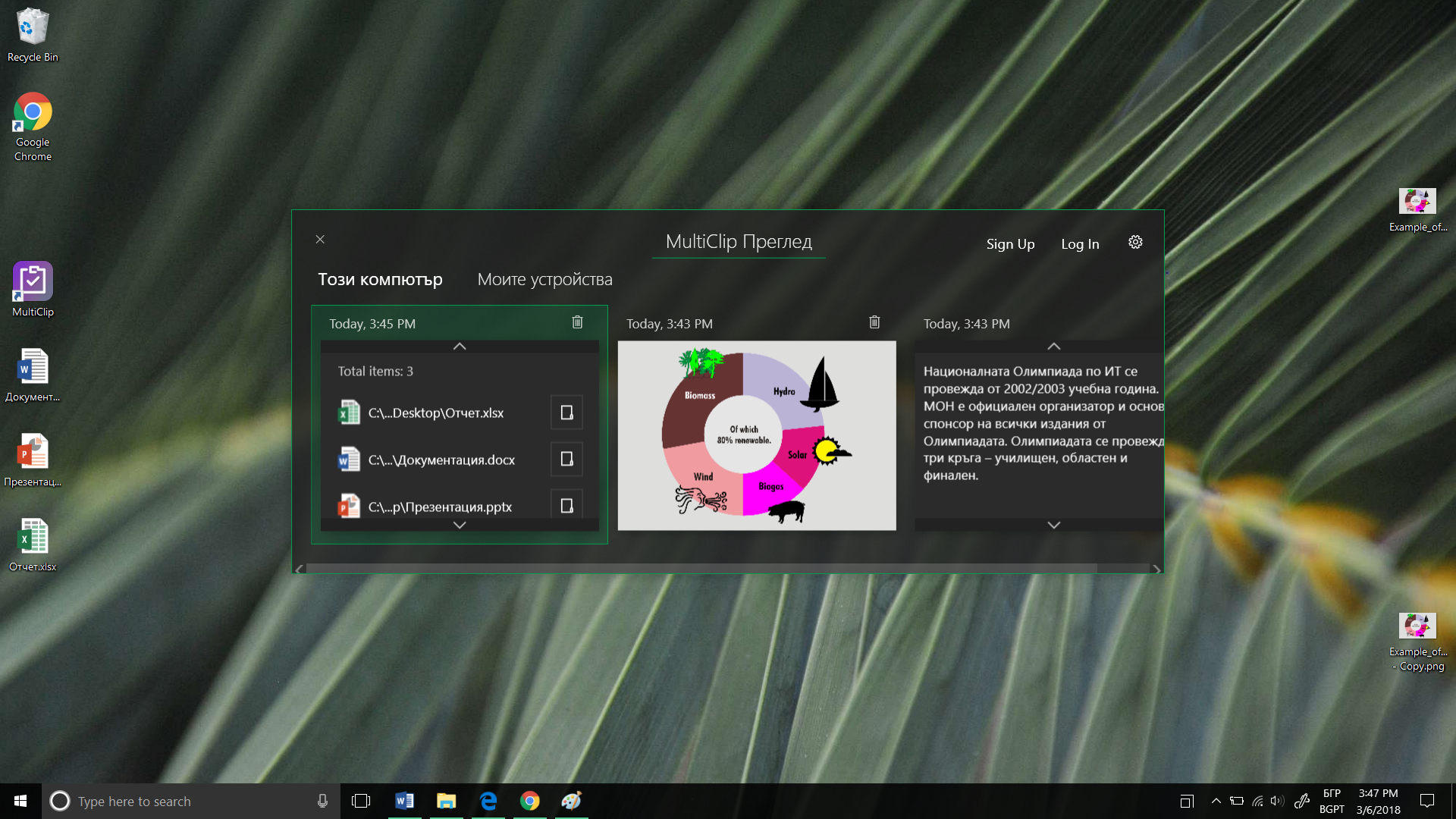Check the box for Документация.docx

[566, 460]
